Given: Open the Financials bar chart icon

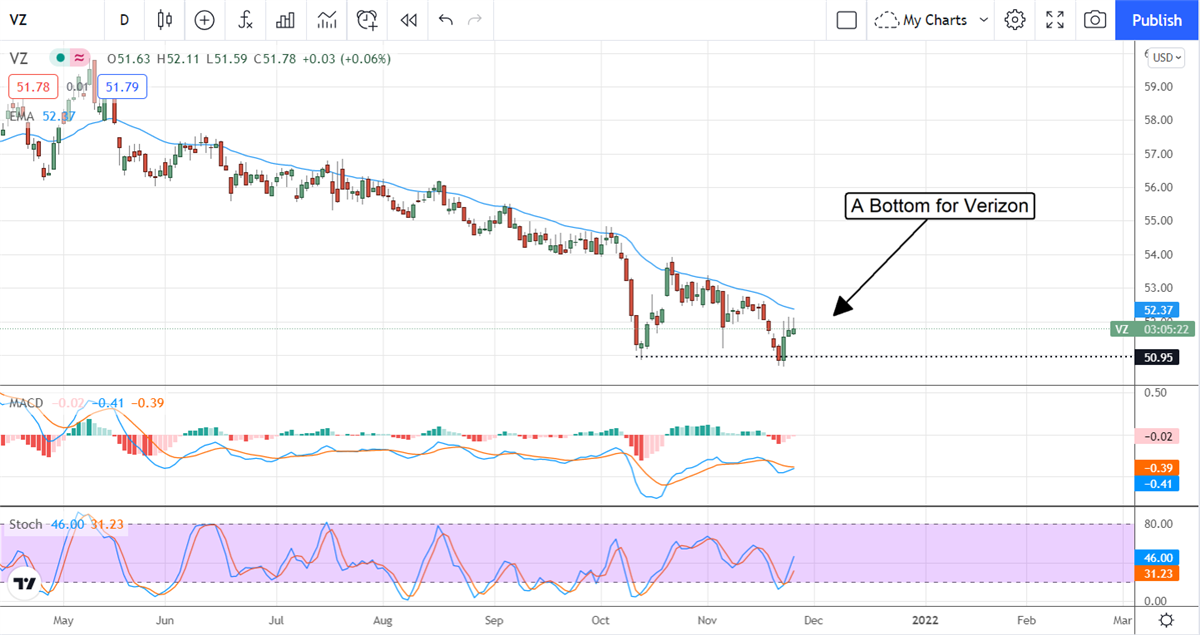Looking at the screenshot, I should pyautogui.click(x=286, y=20).
